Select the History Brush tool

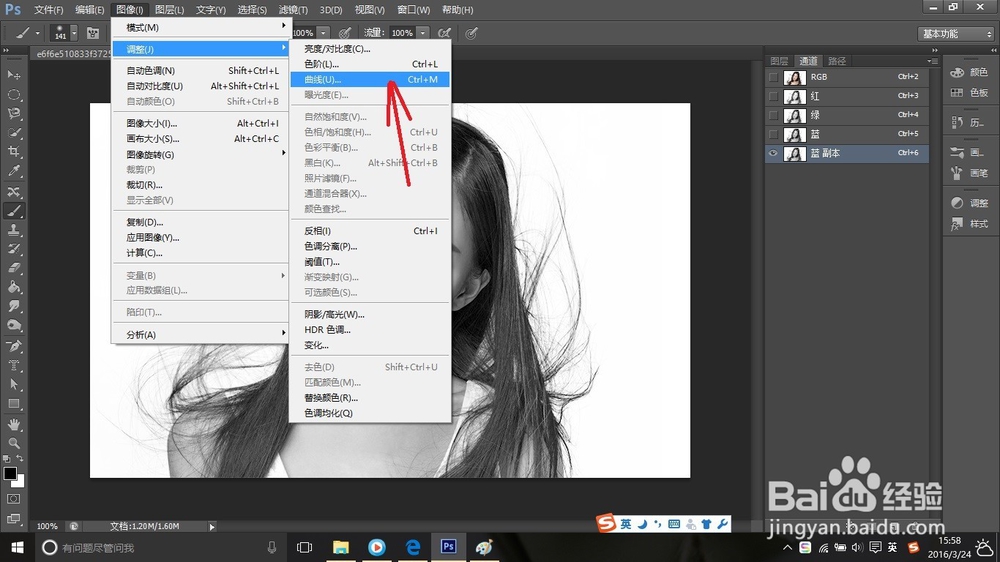tap(13, 249)
